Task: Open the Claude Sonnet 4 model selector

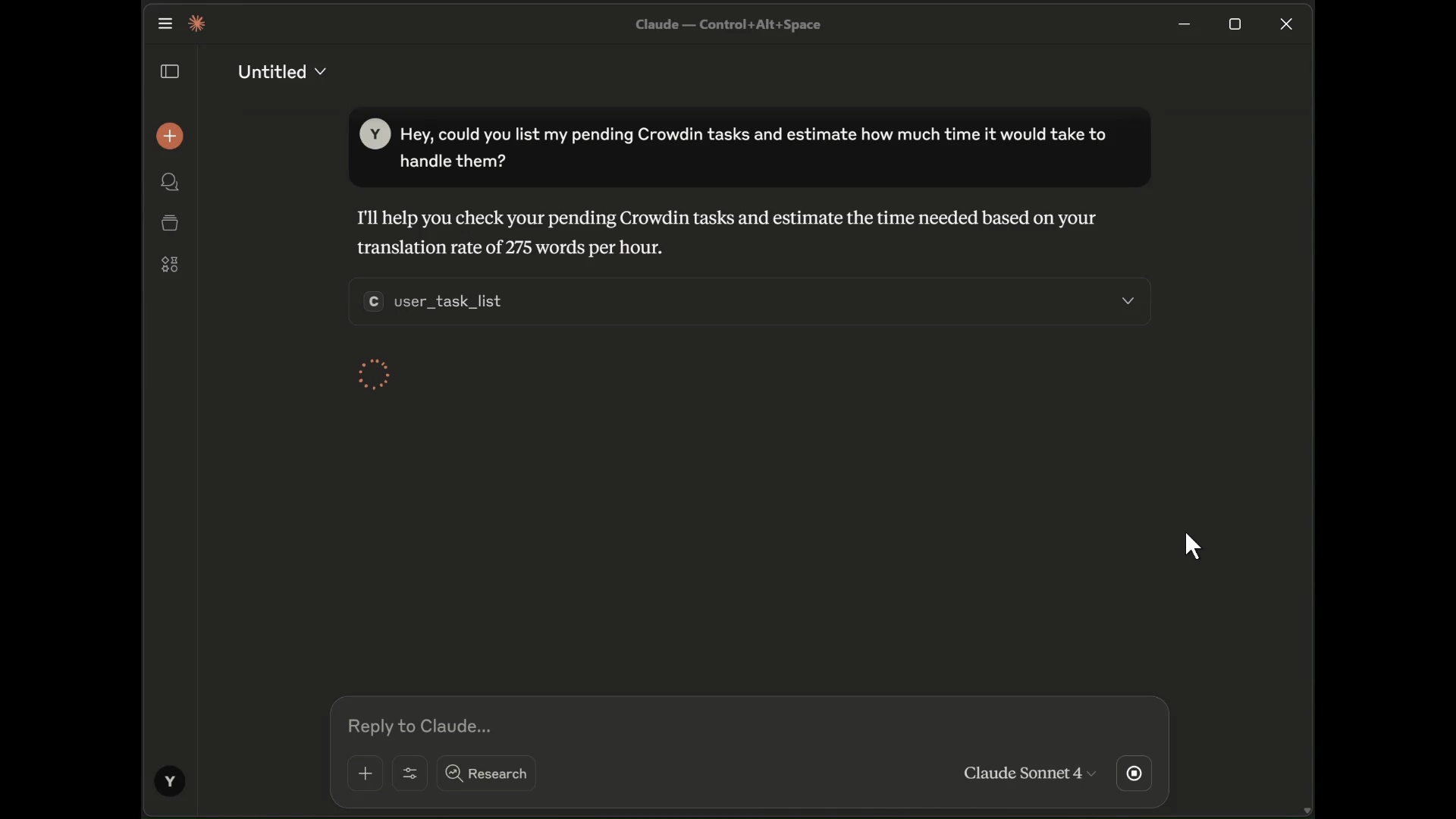Action: point(1030,774)
